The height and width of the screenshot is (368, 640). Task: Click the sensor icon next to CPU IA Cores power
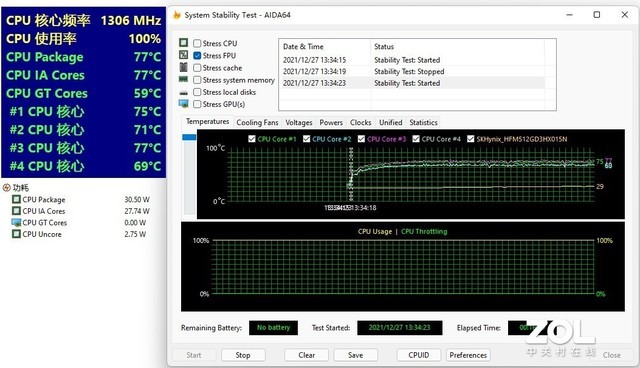(16, 211)
